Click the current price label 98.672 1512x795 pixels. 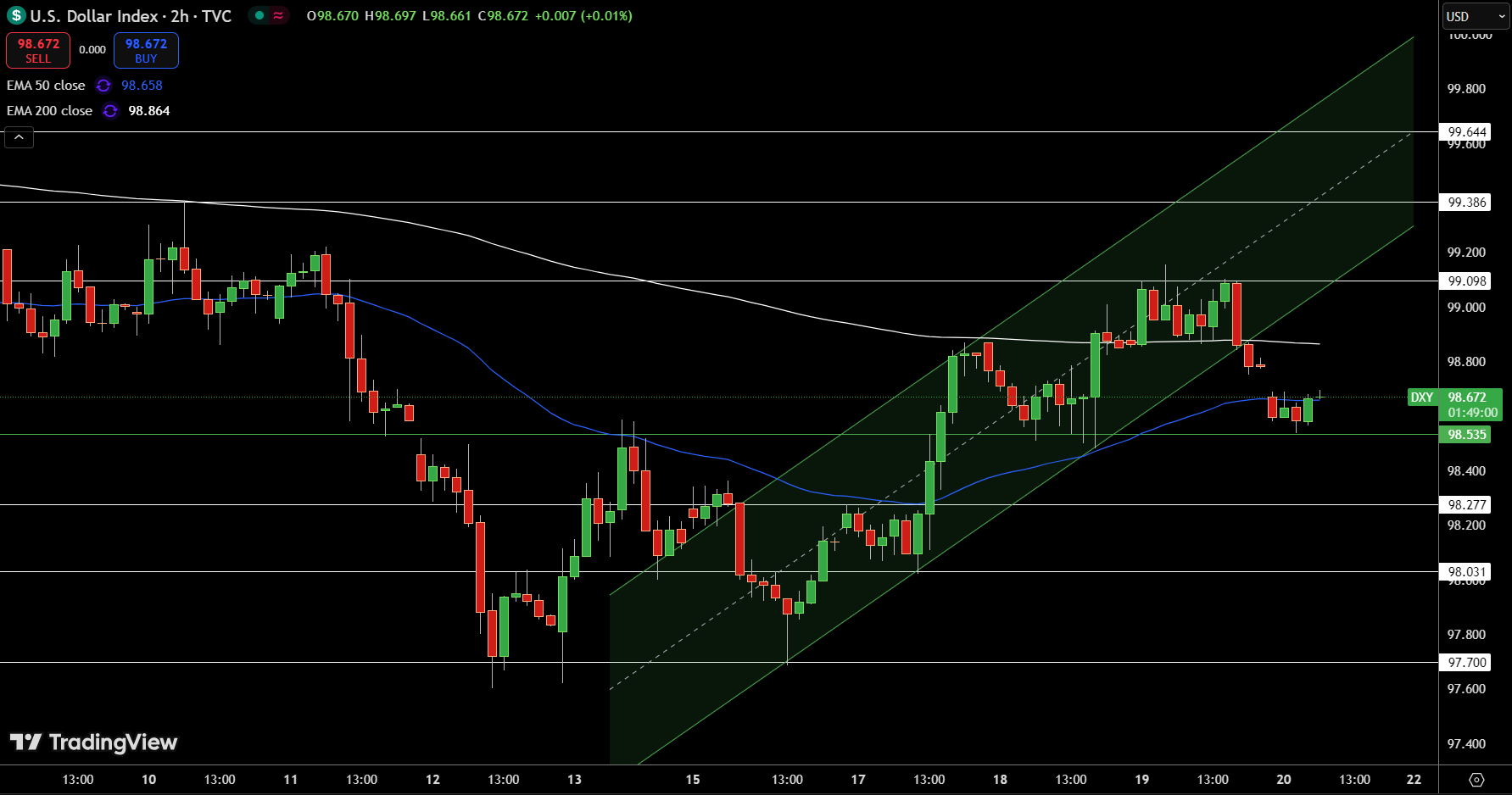(x=1467, y=397)
